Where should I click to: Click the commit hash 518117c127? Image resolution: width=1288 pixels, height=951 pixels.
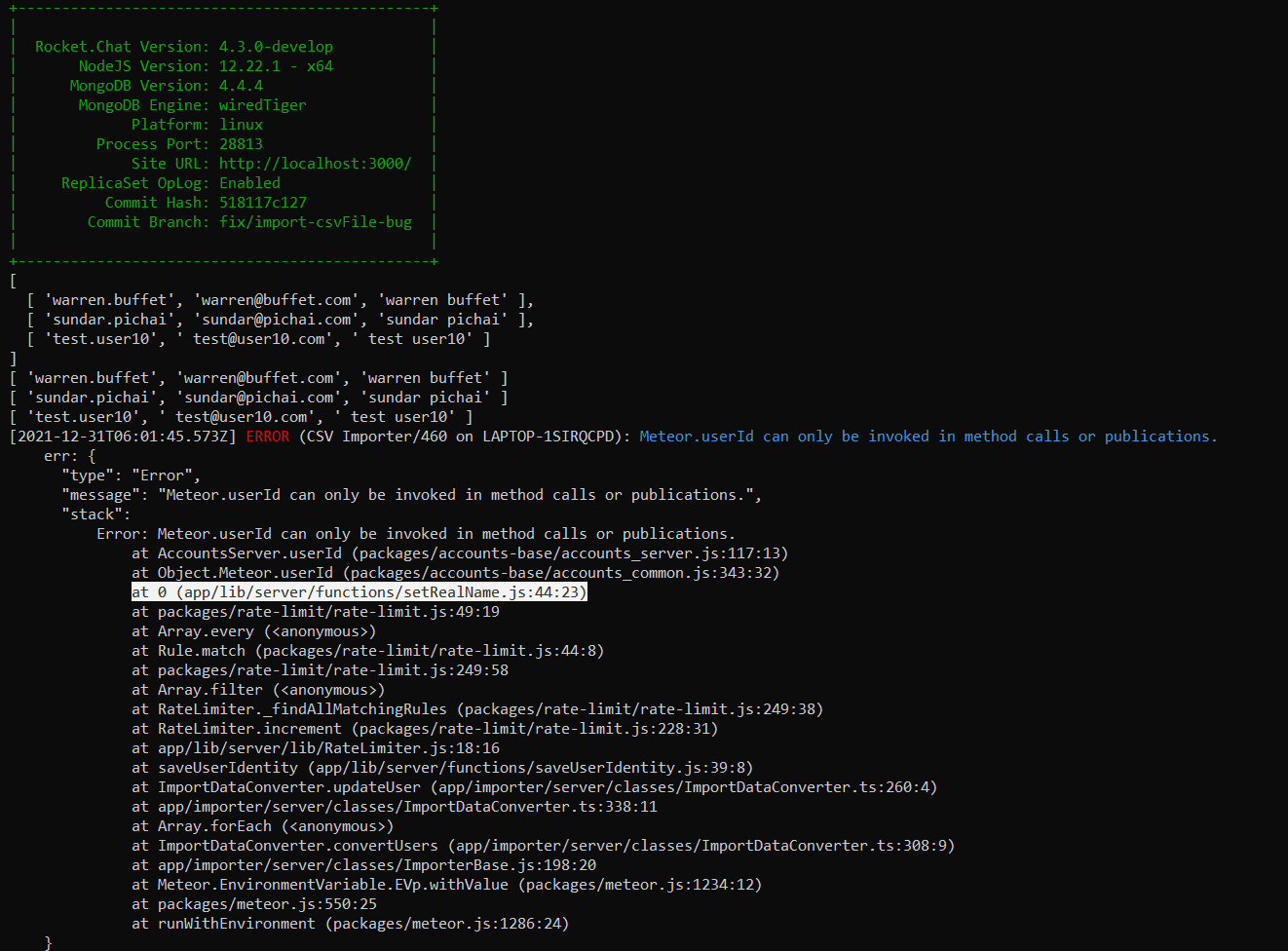pos(262,203)
